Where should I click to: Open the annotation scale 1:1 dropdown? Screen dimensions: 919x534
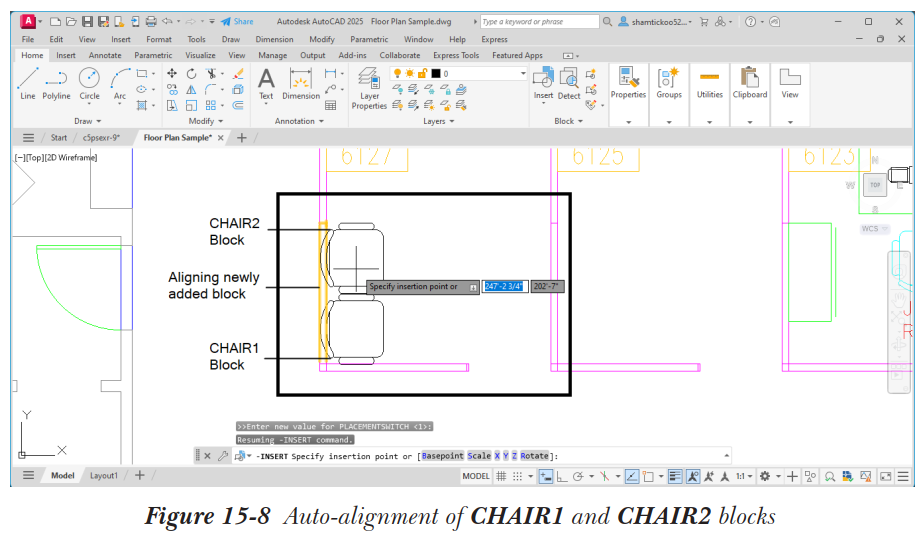tap(744, 477)
